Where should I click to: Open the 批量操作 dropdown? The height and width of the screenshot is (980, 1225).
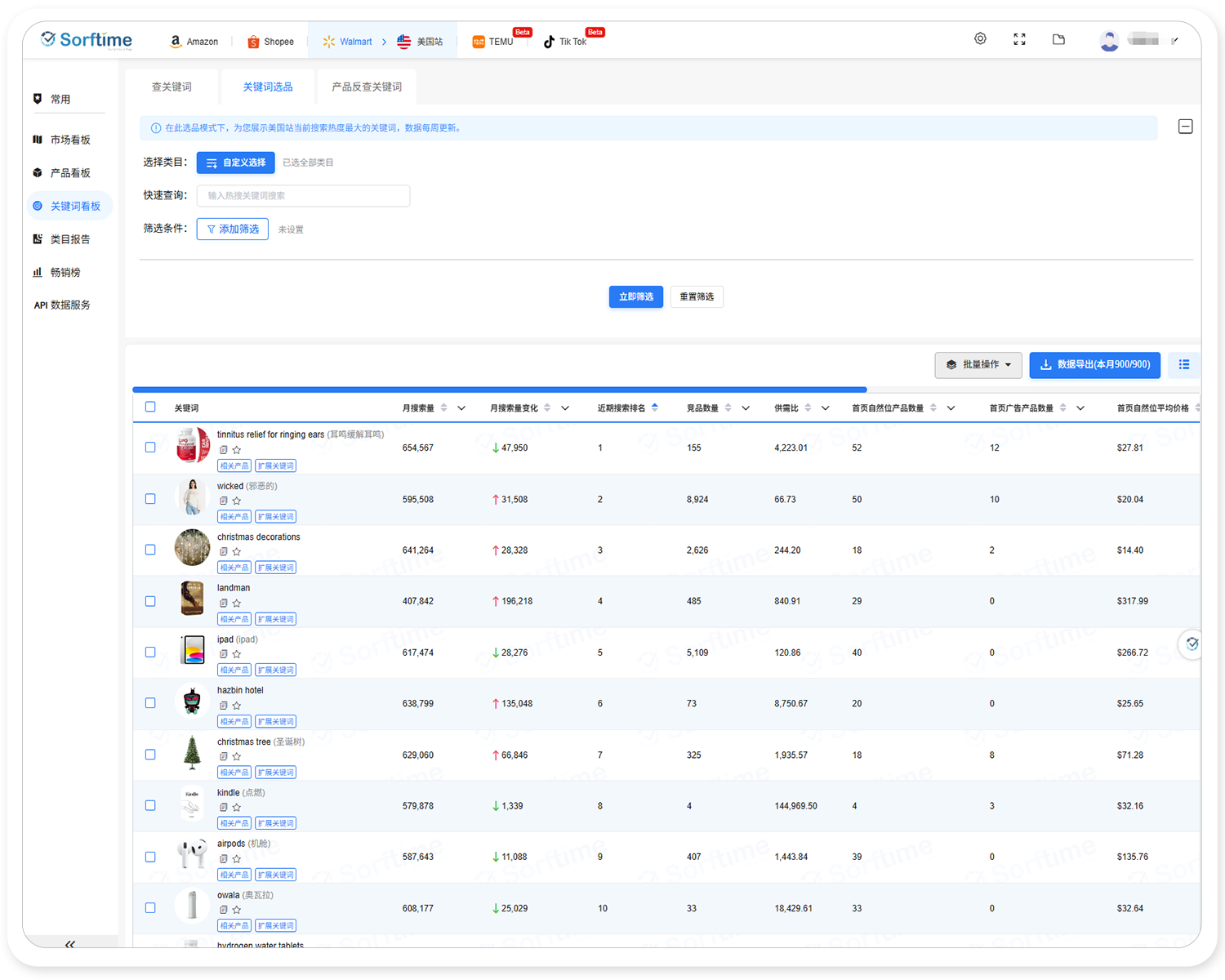coord(978,365)
